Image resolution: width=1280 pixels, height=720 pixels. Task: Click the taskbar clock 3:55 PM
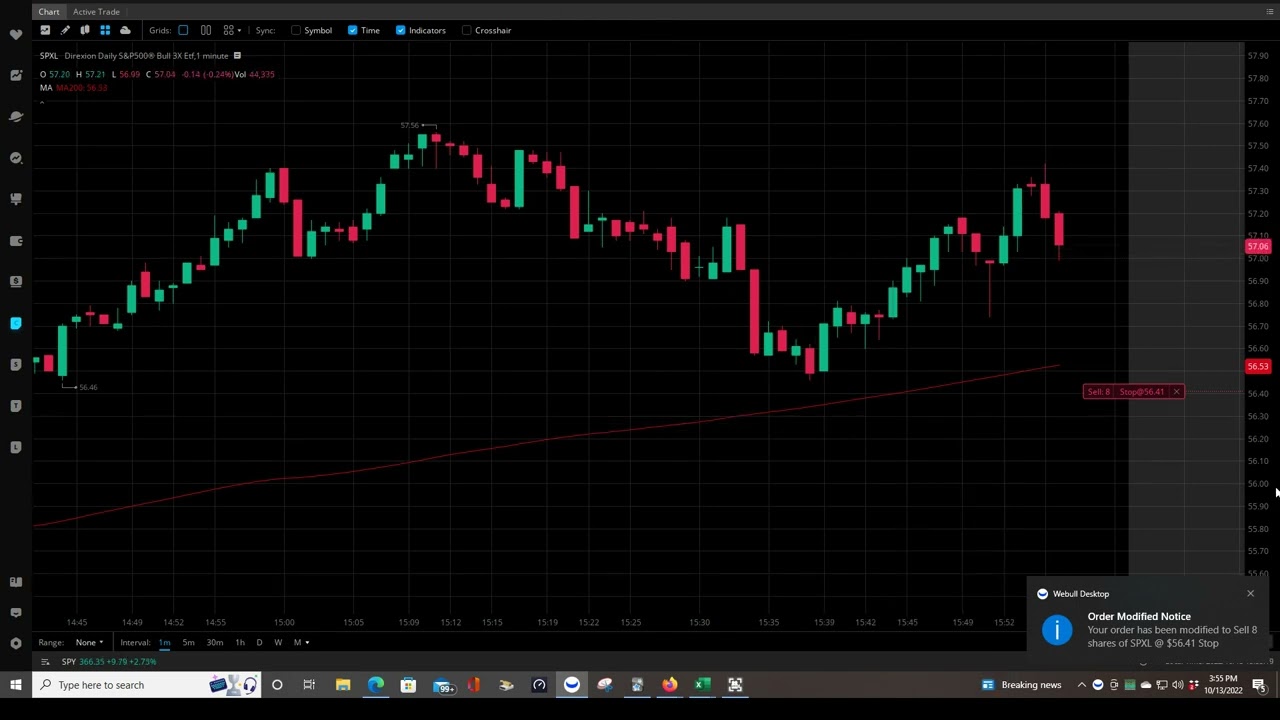(1224, 685)
